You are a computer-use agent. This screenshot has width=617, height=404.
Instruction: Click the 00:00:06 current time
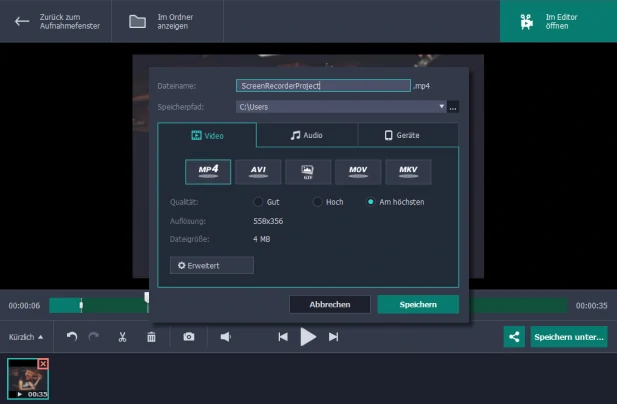24,306
